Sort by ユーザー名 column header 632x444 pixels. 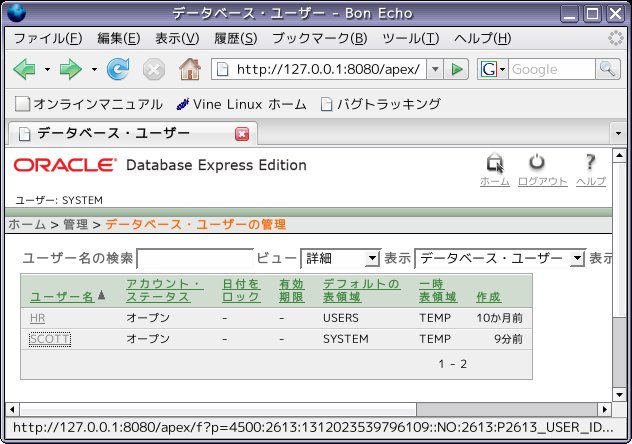(x=62, y=297)
